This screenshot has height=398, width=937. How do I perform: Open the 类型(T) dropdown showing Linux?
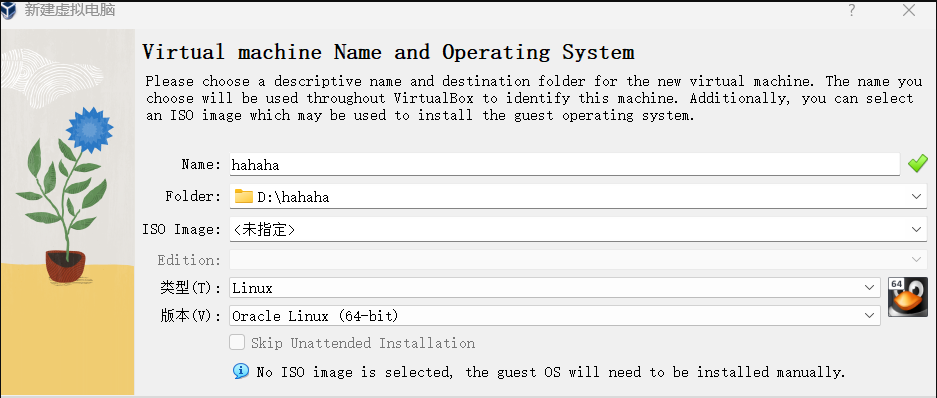click(x=555, y=287)
